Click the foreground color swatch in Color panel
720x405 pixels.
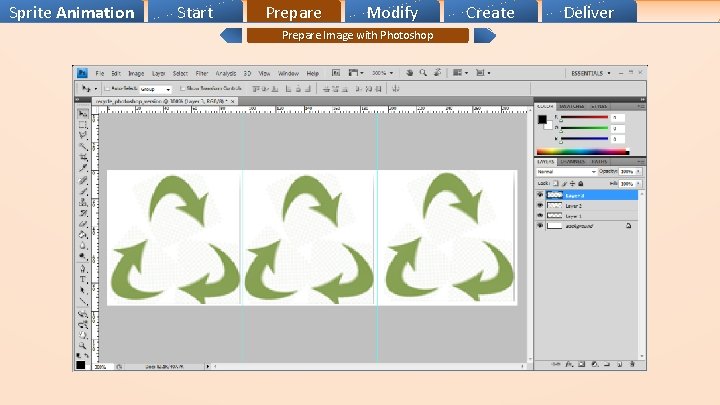pos(542,119)
